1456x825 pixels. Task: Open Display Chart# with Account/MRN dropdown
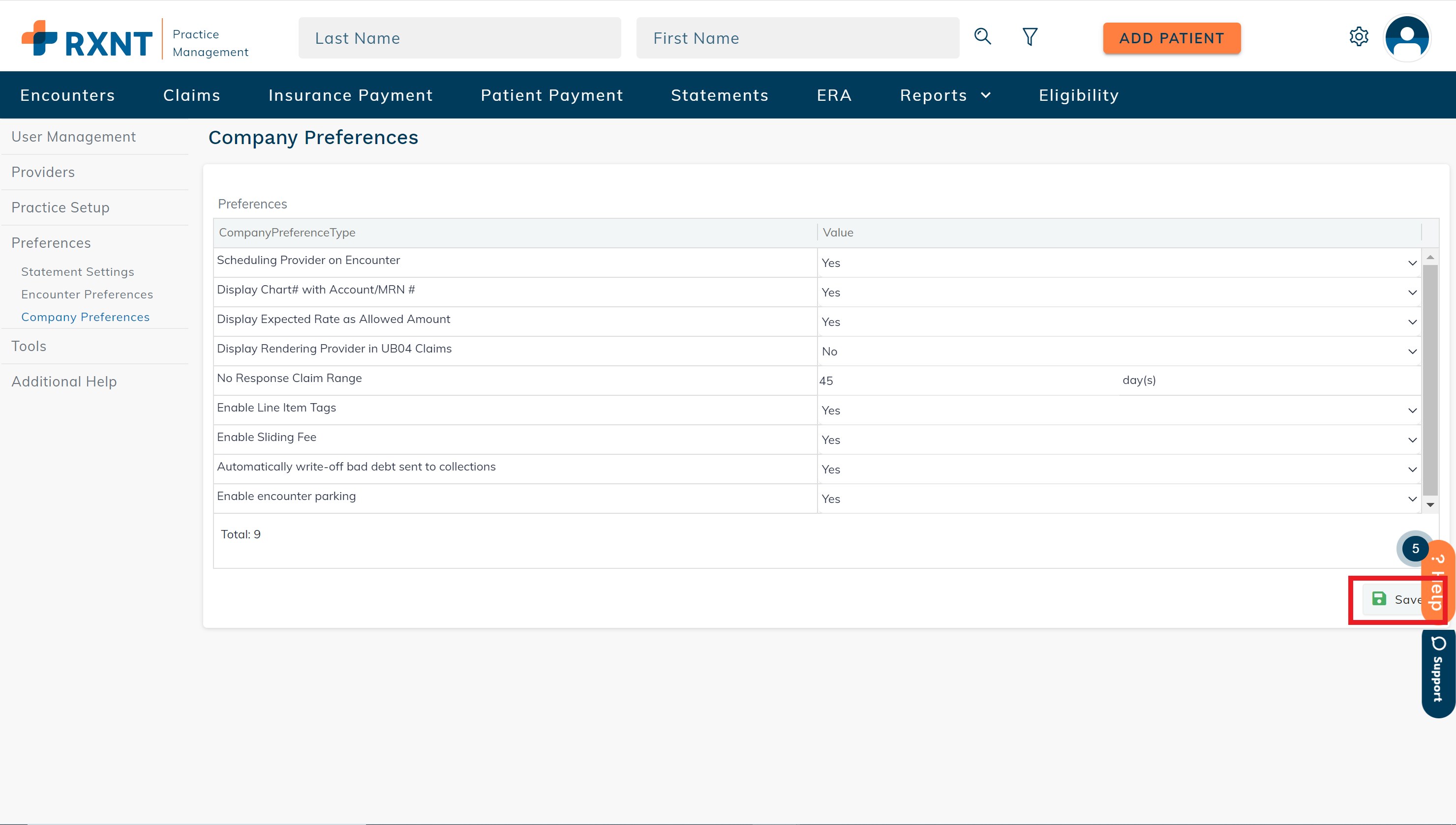[x=1119, y=293]
